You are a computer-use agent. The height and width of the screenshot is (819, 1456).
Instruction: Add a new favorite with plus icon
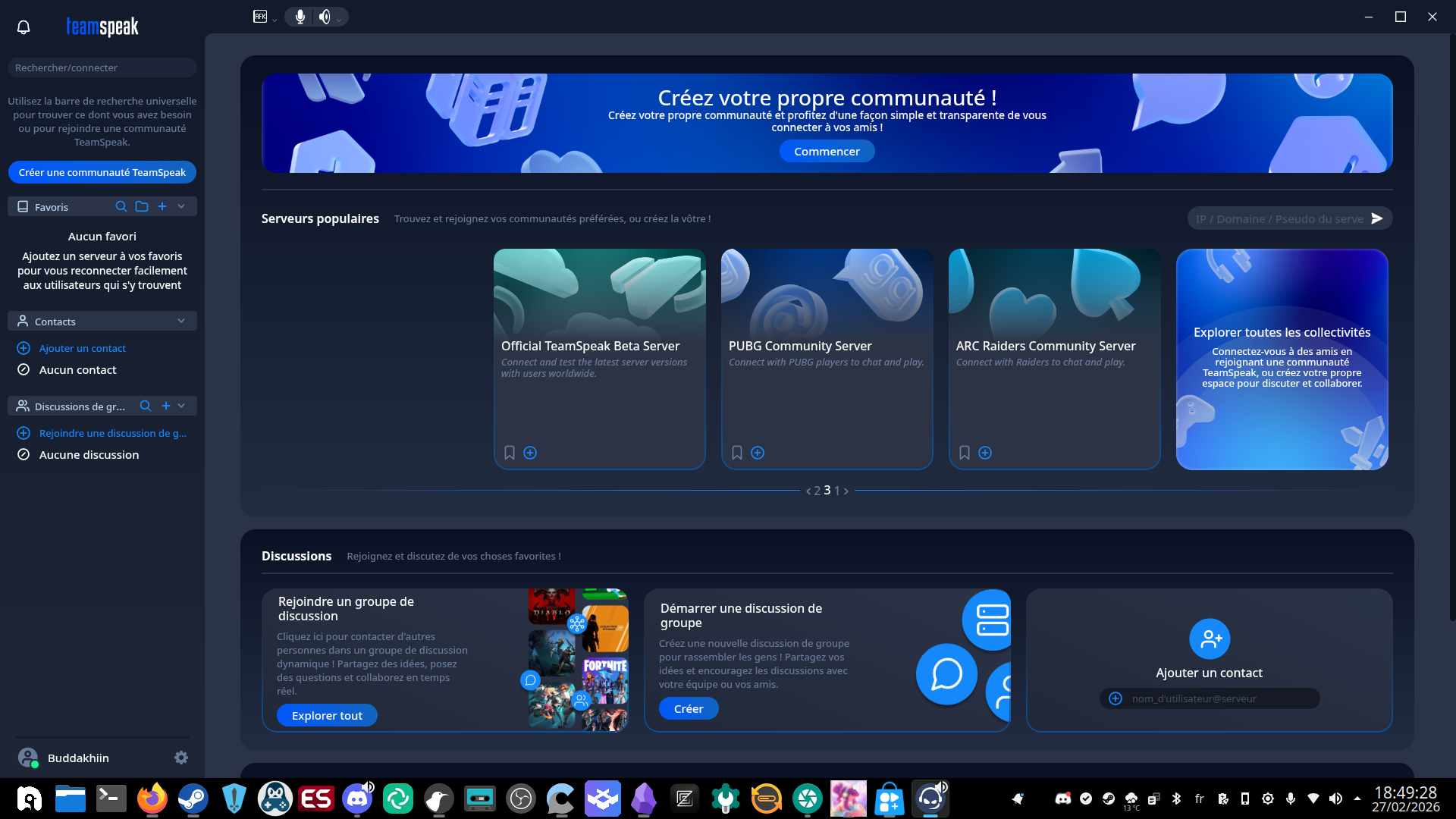click(x=162, y=206)
